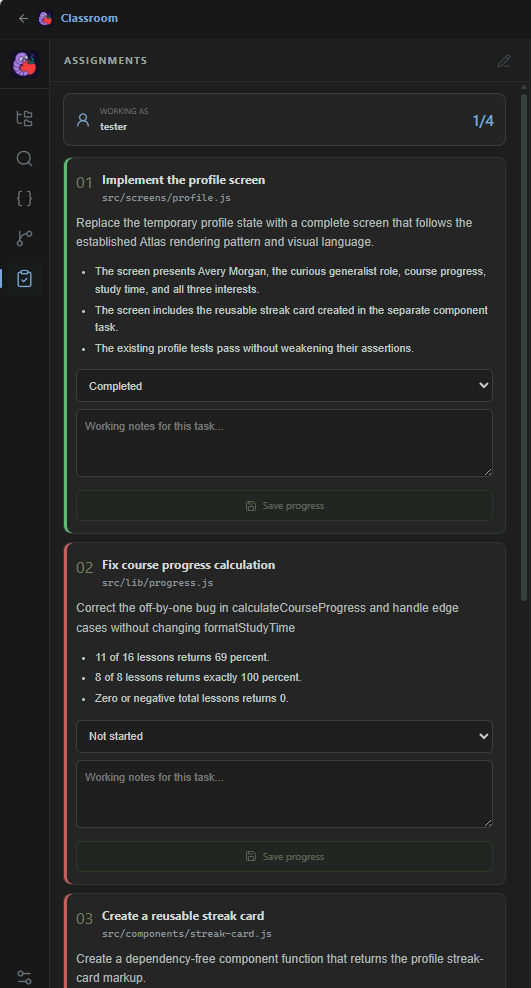Open the curly braces code icon

25,198
